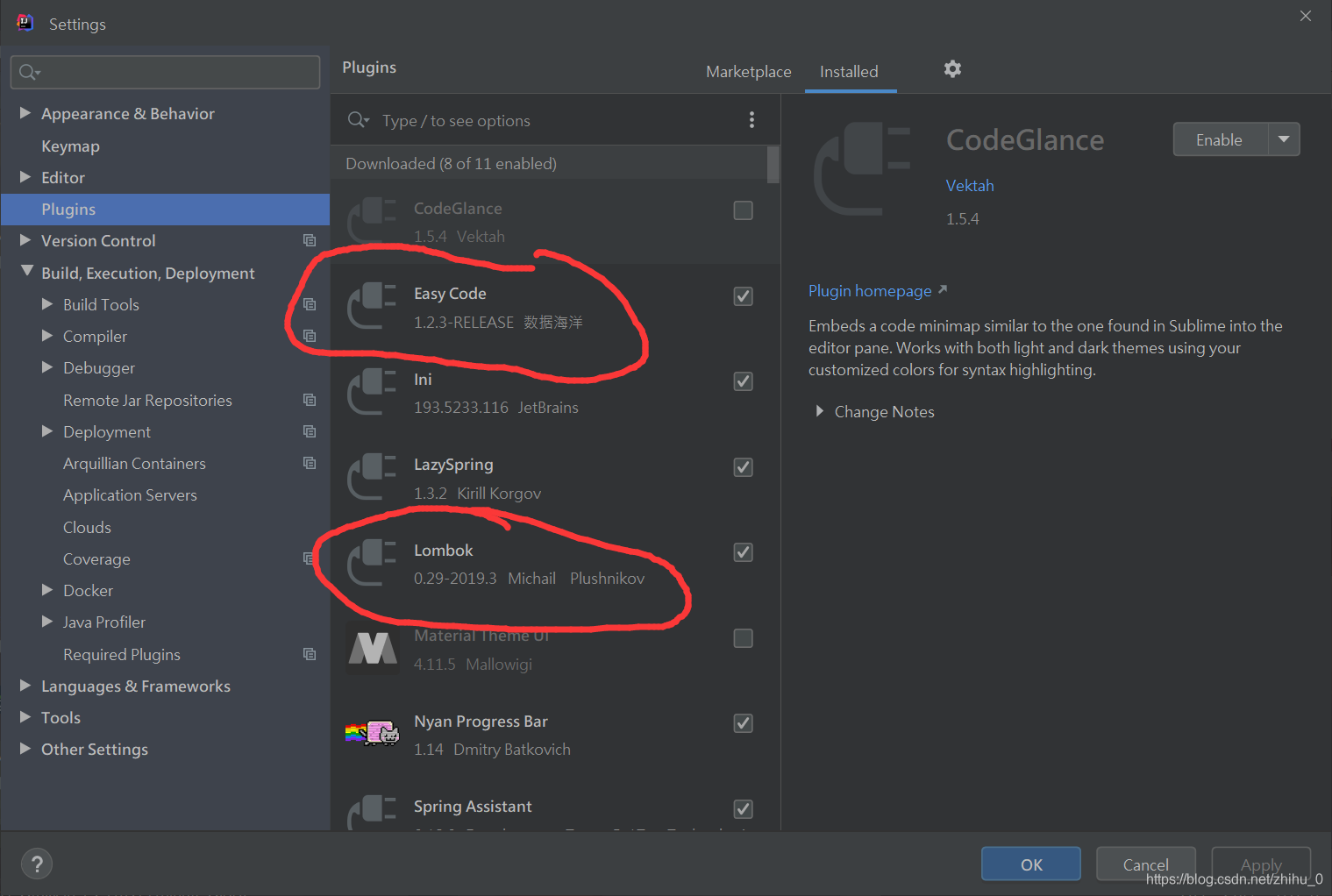Enable the CodeGlance plugin checkbox
The width and height of the screenshot is (1332, 896).
(743, 210)
